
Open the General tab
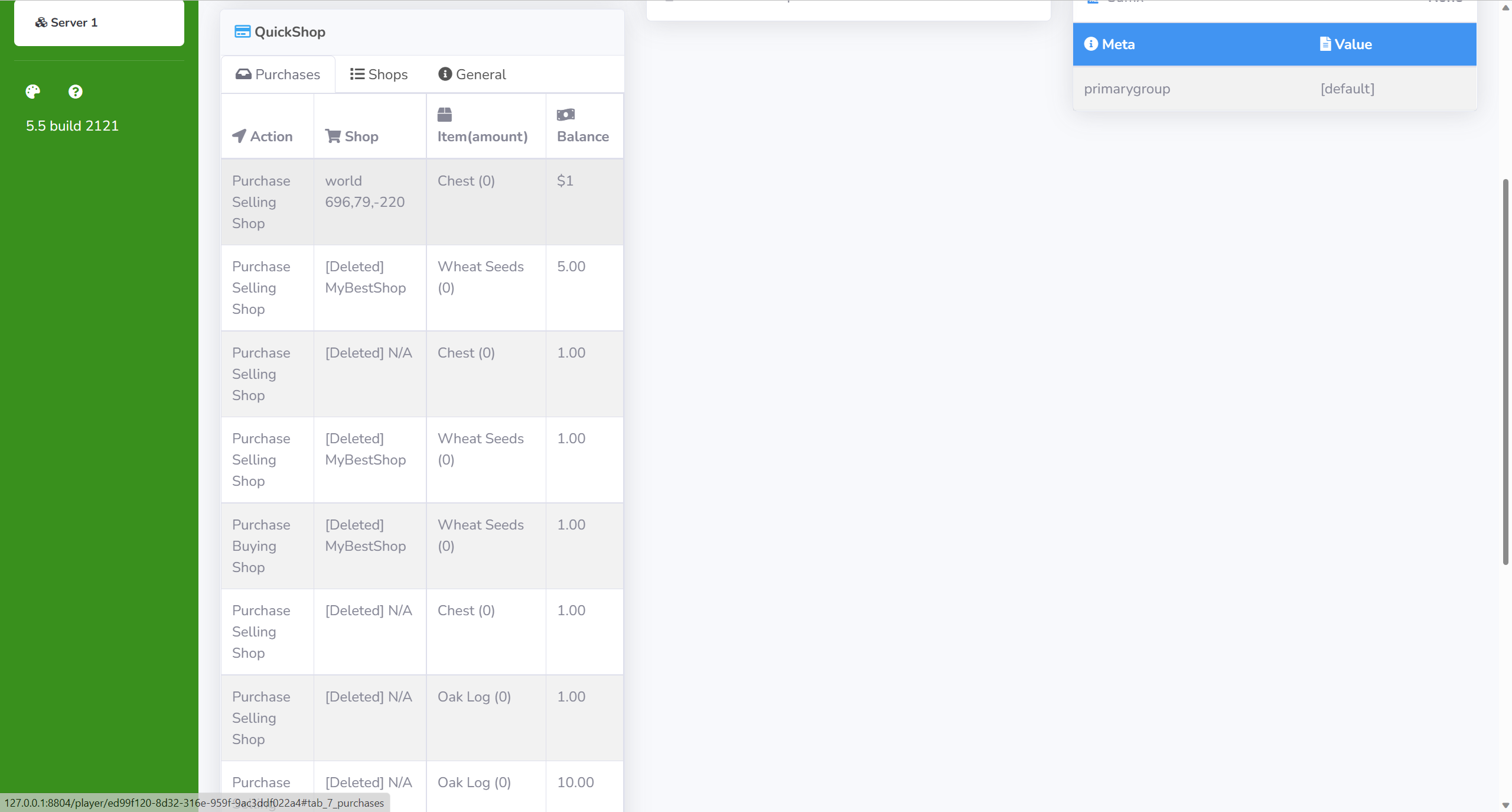tap(472, 74)
